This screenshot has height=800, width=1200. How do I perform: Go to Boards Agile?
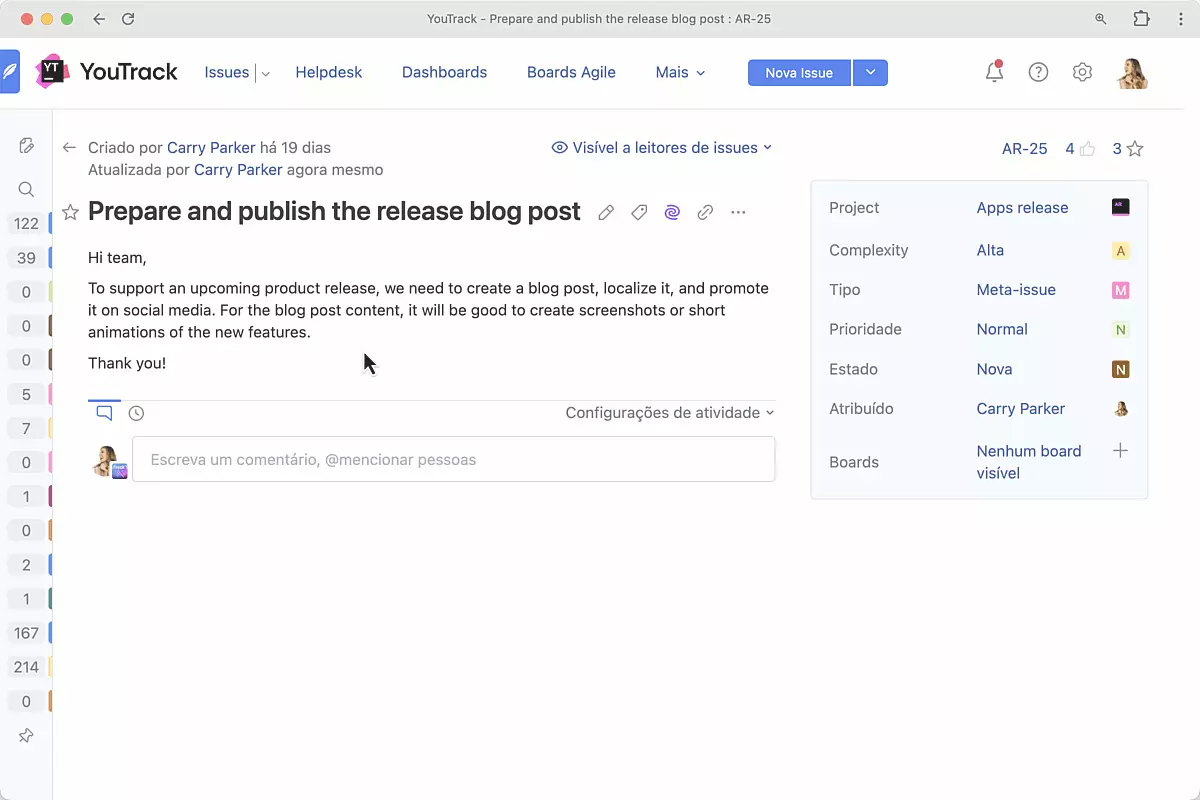(571, 72)
